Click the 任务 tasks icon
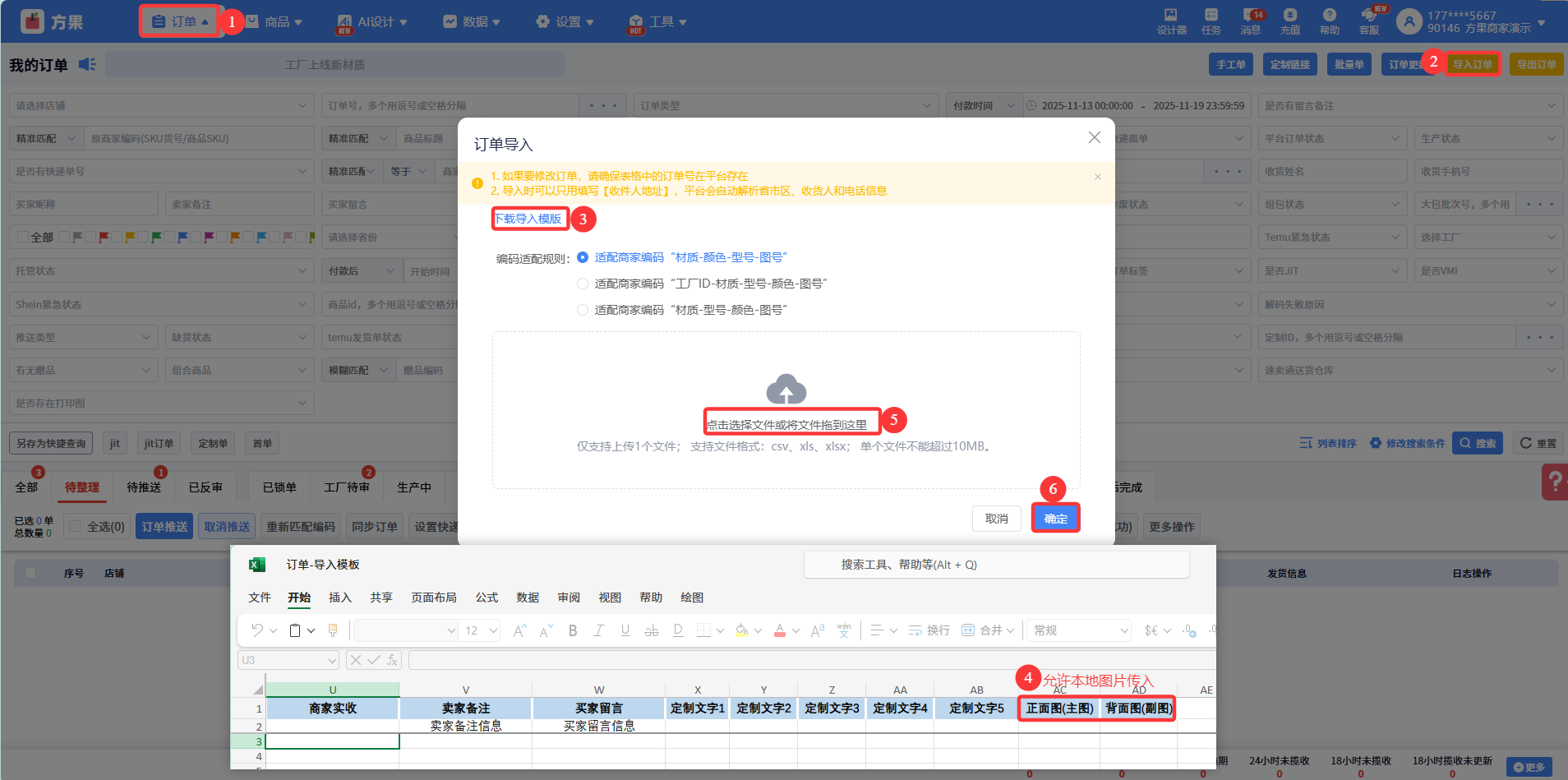This screenshot has height=780, width=1568. (x=1211, y=21)
